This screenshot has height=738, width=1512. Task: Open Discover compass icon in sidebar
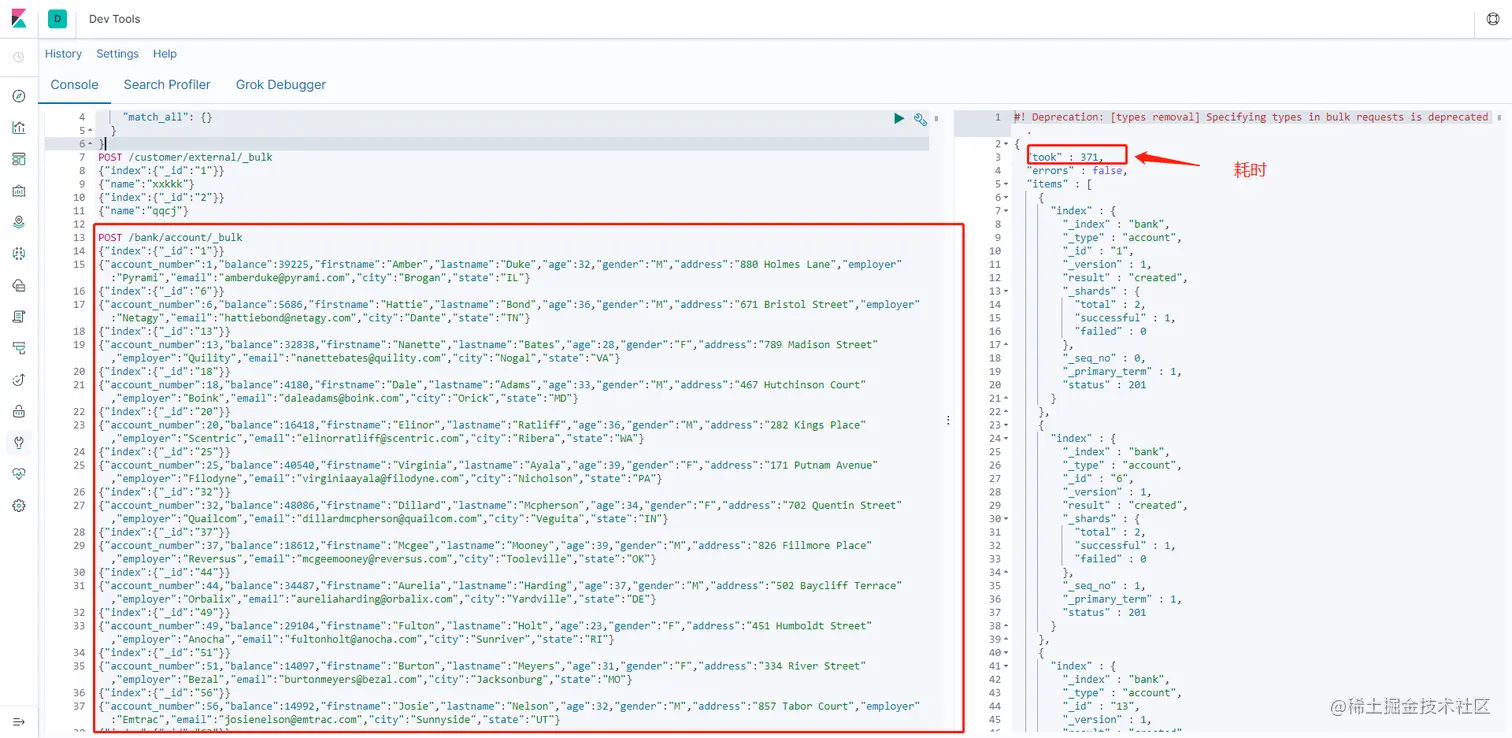pos(19,96)
